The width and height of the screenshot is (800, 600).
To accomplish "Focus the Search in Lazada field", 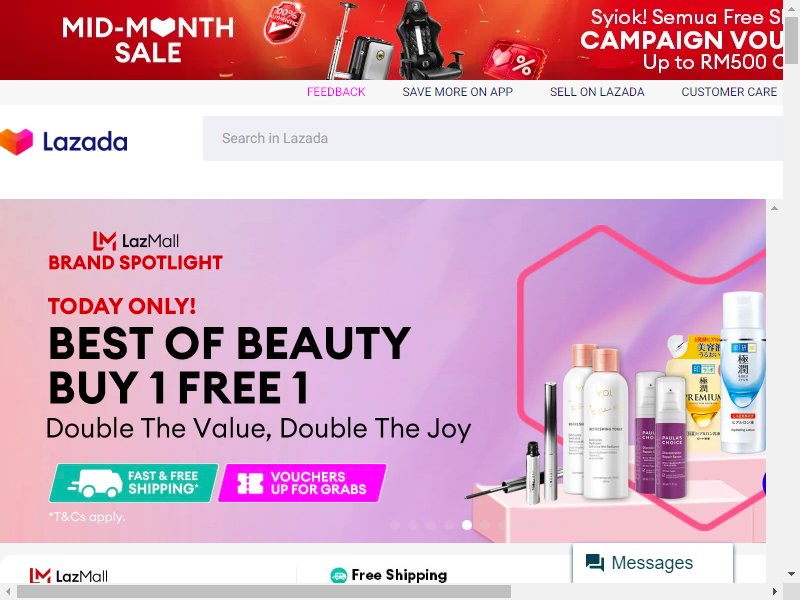I will [x=493, y=138].
